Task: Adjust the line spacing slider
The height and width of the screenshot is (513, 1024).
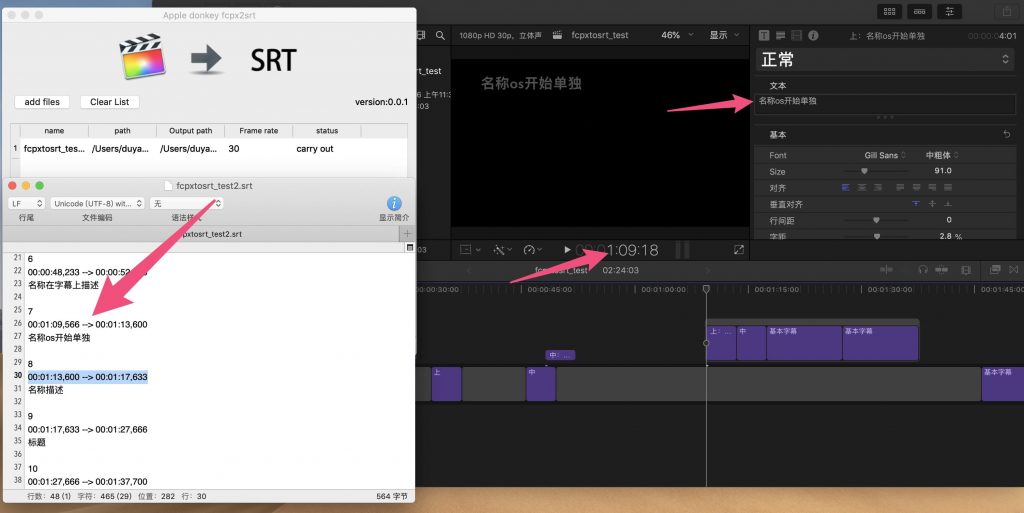Action: (x=876, y=220)
